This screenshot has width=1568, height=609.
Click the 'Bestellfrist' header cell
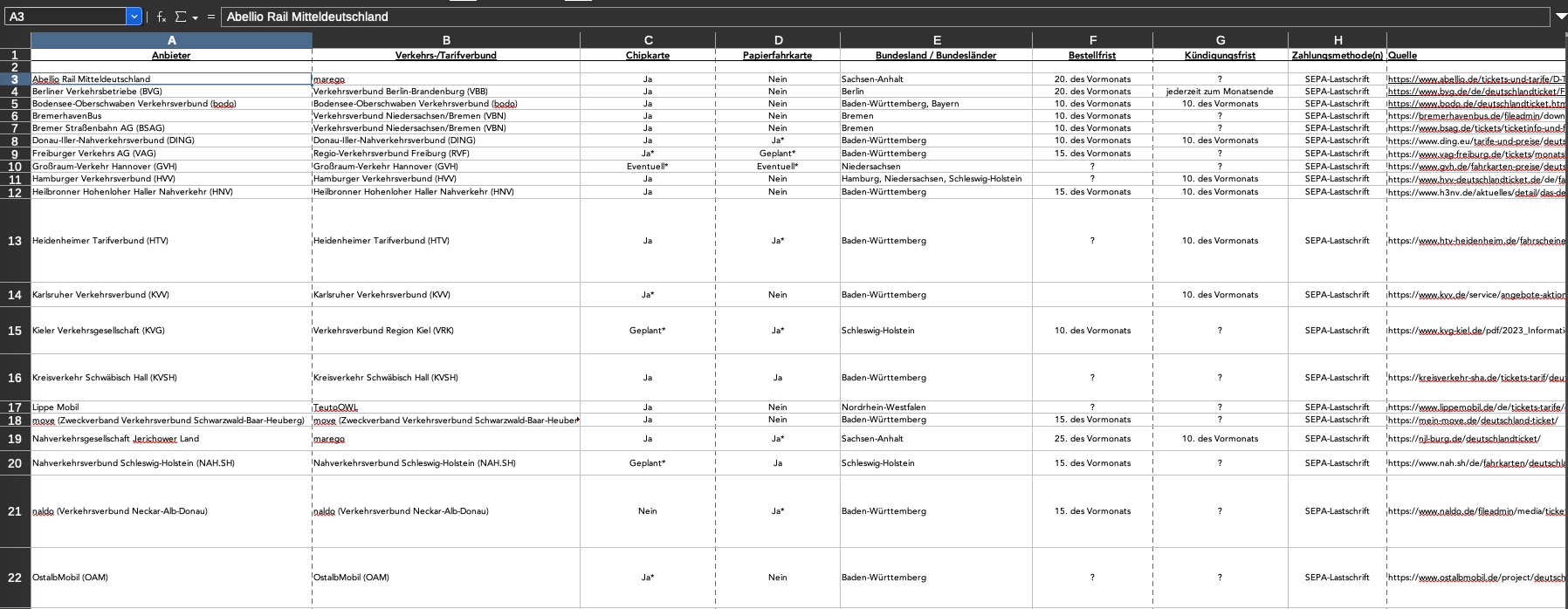coord(1092,55)
